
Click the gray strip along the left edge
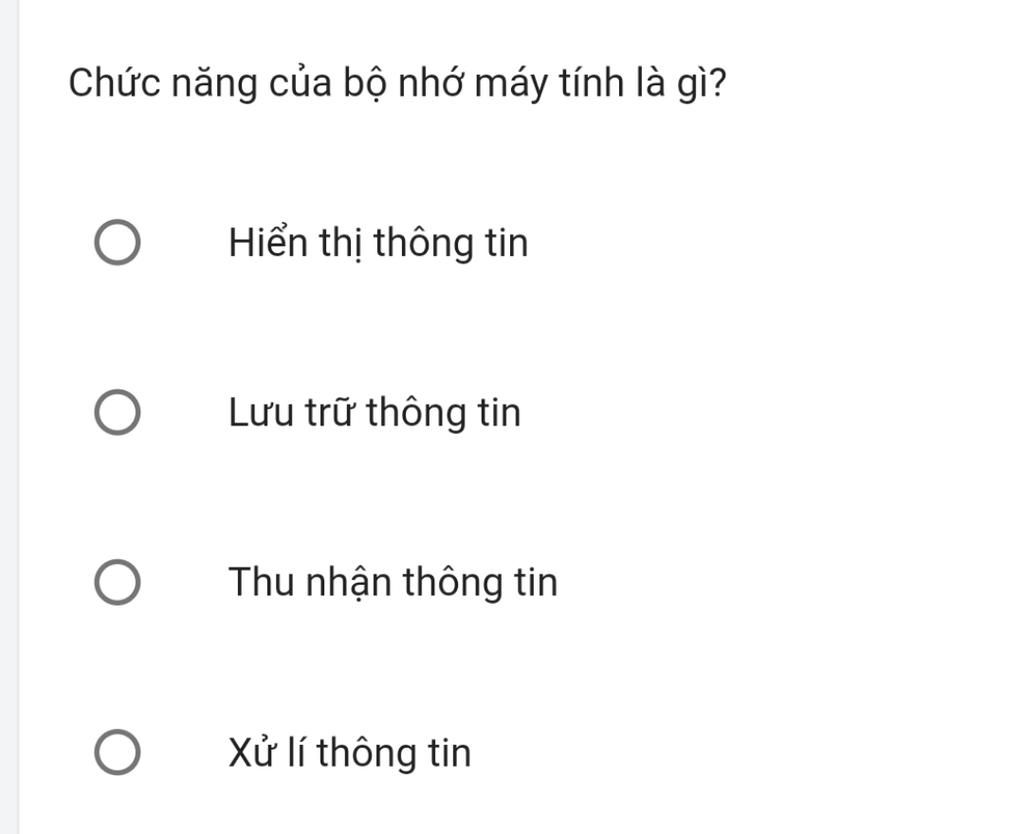pyautogui.click(x=9, y=417)
